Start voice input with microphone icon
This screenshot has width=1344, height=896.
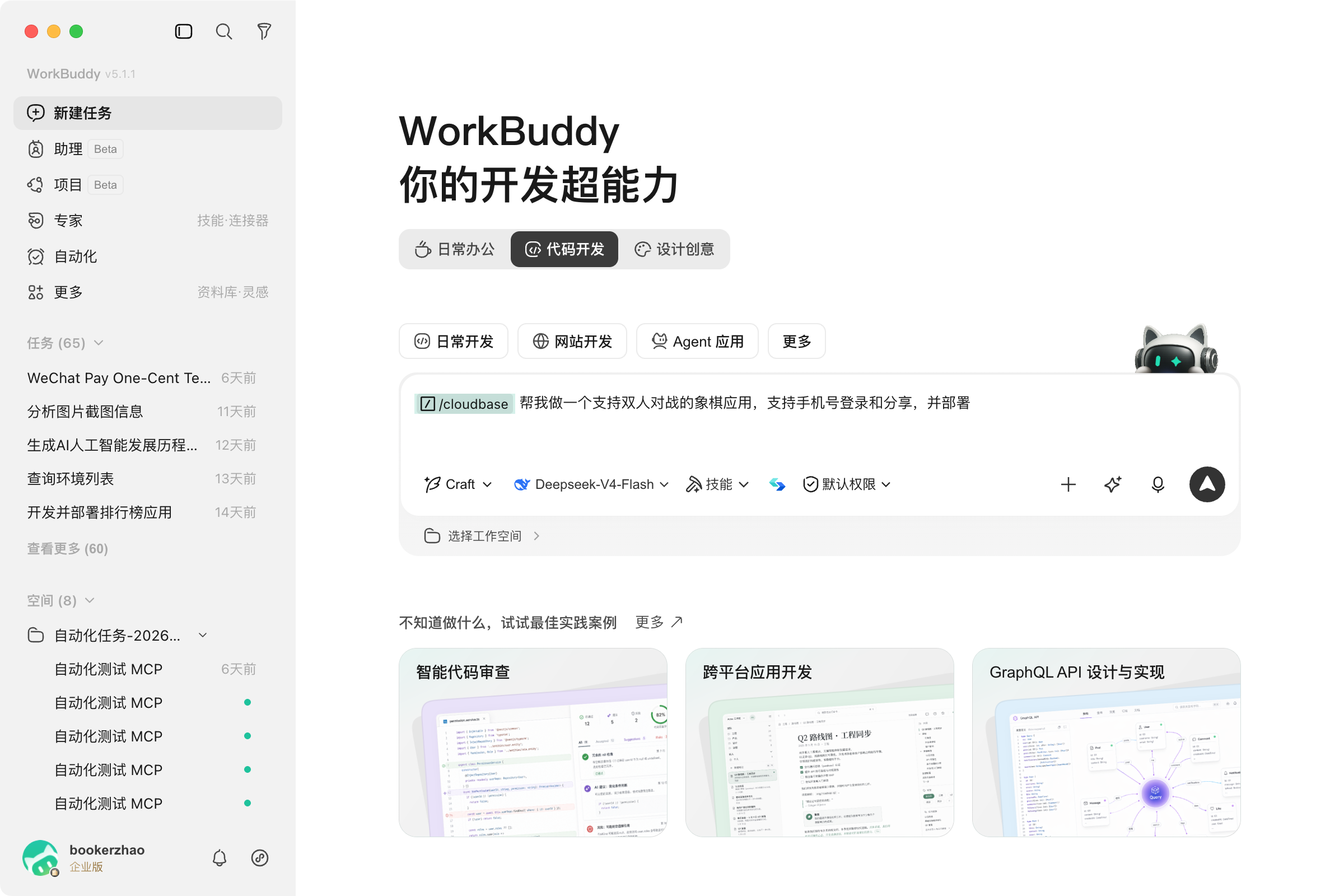click(x=1158, y=484)
